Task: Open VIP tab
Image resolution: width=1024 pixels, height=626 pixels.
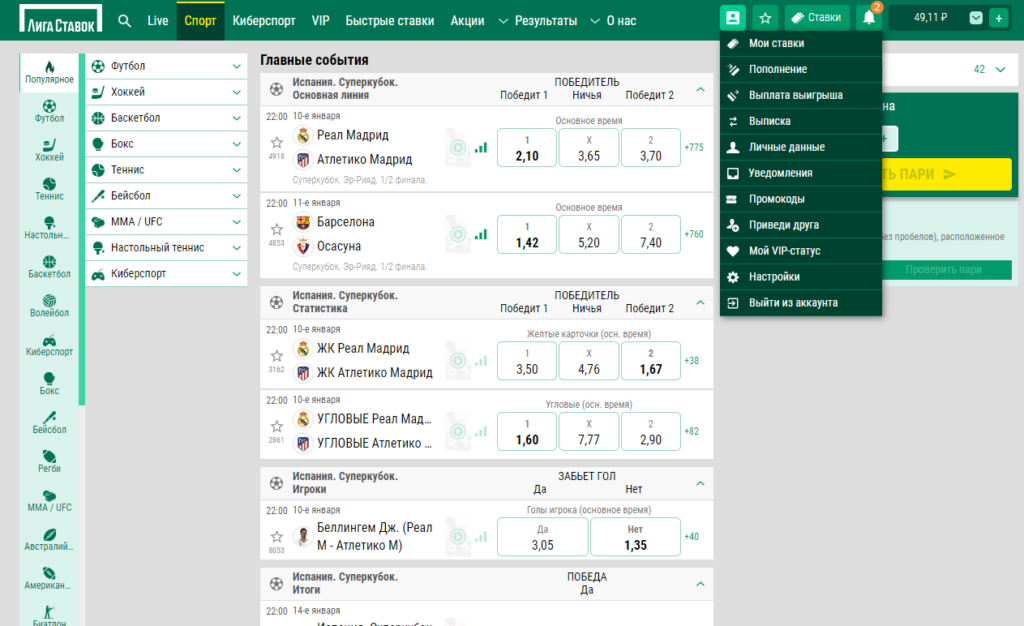Action: pos(321,21)
